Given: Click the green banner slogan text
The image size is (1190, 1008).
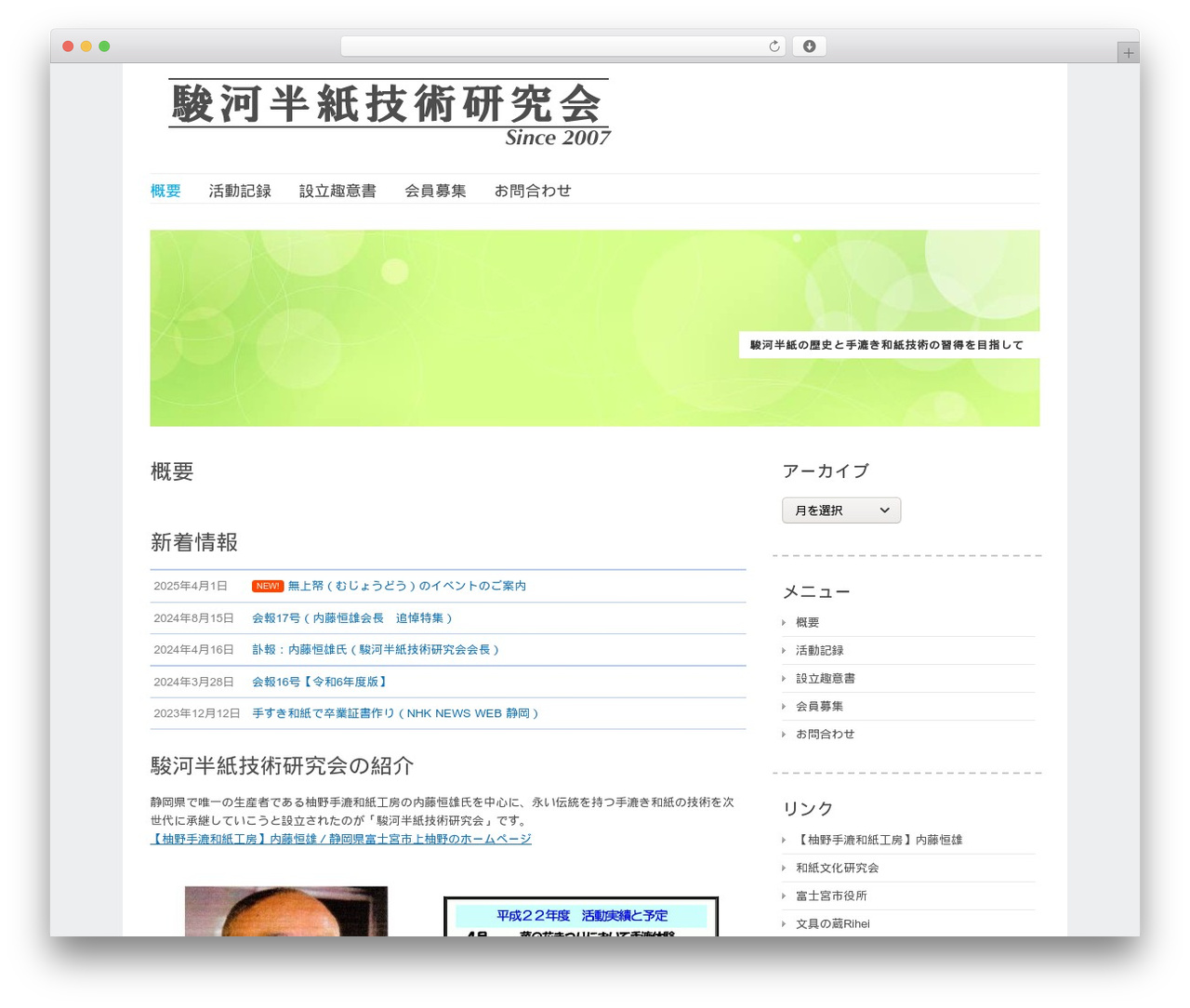Looking at the screenshot, I should click(887, 345).
